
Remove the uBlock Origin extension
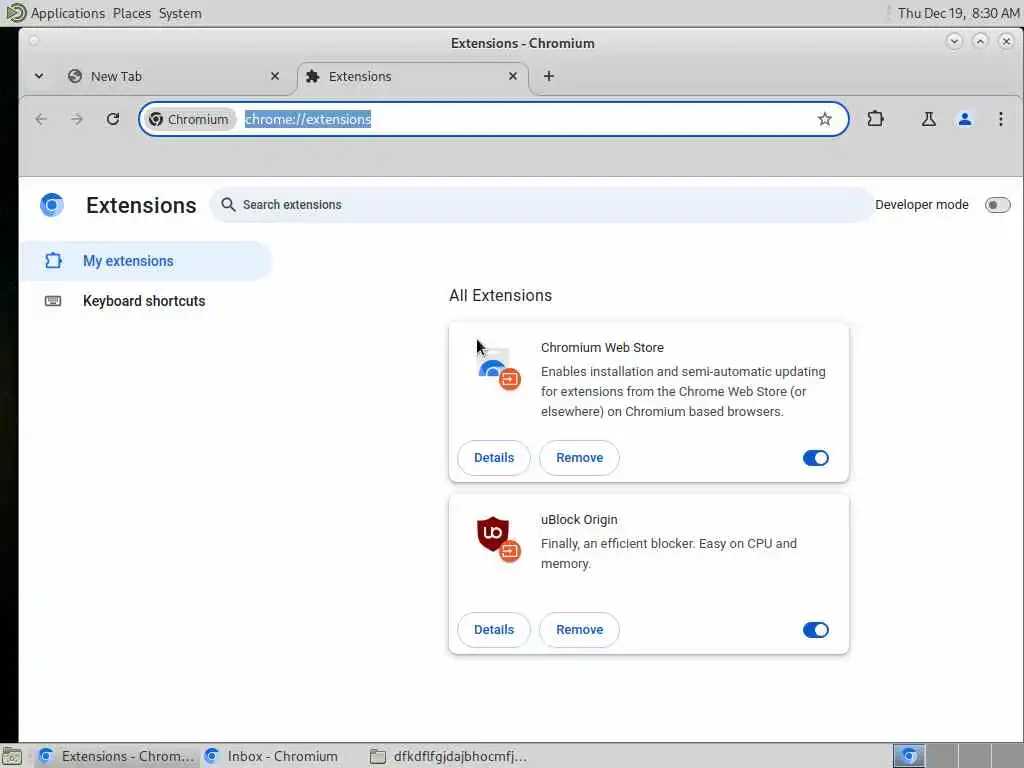click(579, 630)
